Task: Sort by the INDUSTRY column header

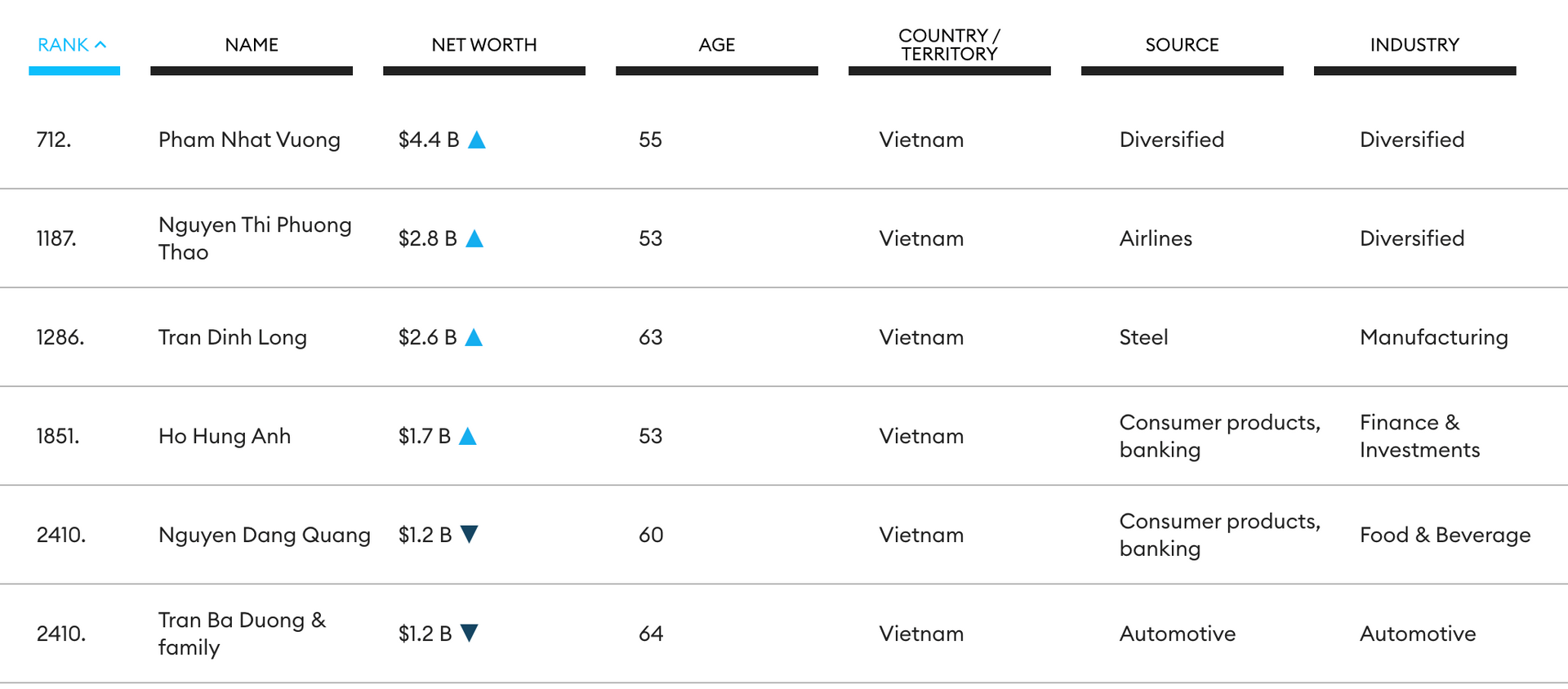Action: [x=1414, y=45]
